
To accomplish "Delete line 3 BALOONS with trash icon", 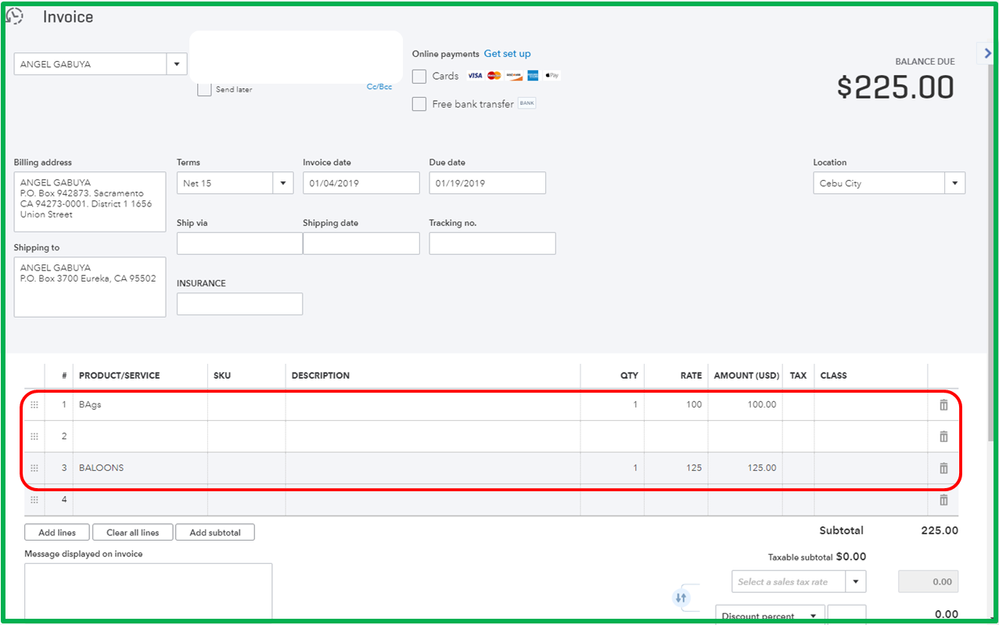I will tap(944, 468).
